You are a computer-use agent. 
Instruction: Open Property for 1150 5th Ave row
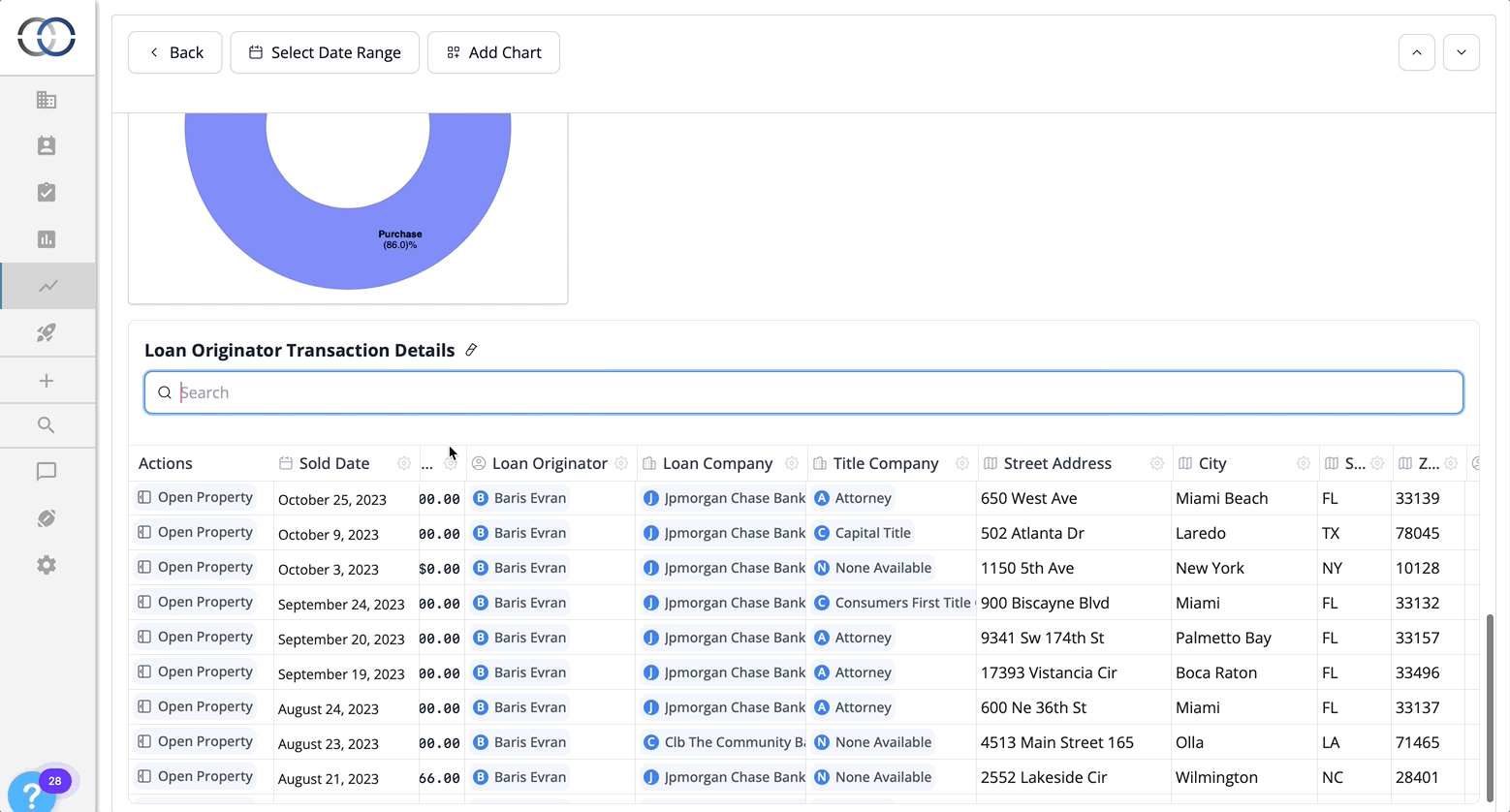pos(195,567)
